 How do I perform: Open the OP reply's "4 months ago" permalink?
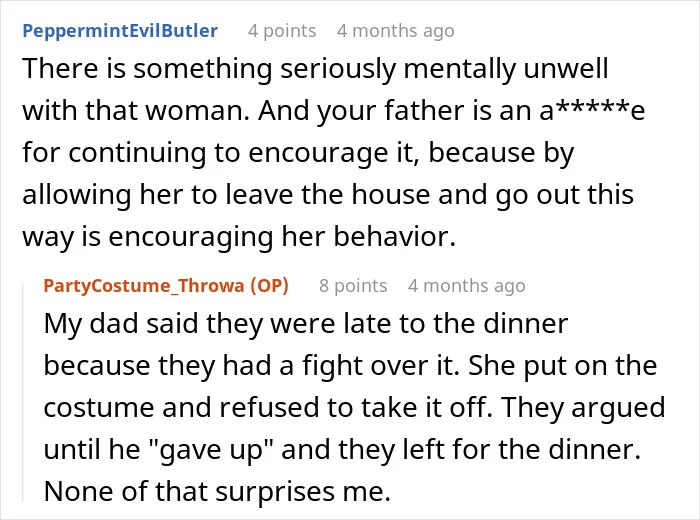coord(467,286)
